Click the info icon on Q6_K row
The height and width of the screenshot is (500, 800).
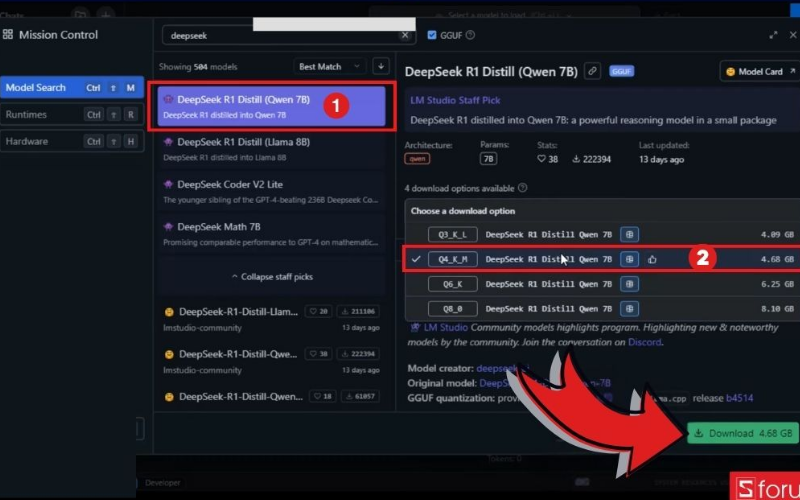pyautogui.click(x=629, y=284)
